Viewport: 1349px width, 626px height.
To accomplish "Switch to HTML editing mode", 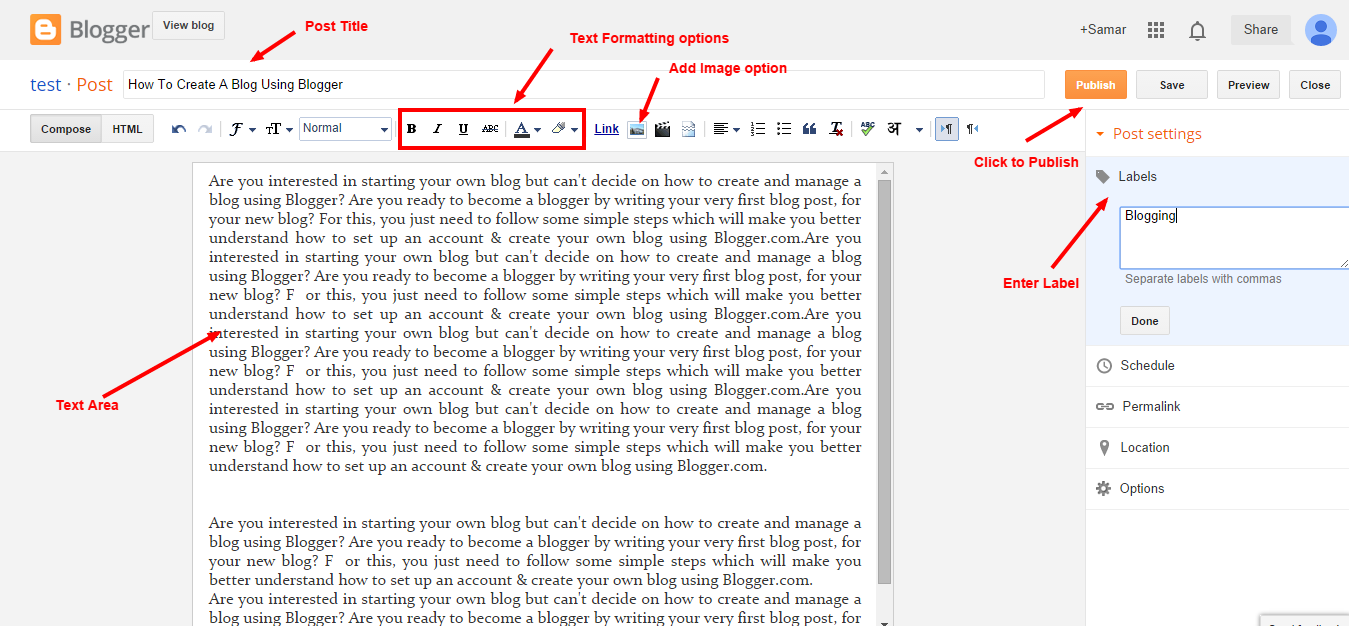I will [127, 129].
